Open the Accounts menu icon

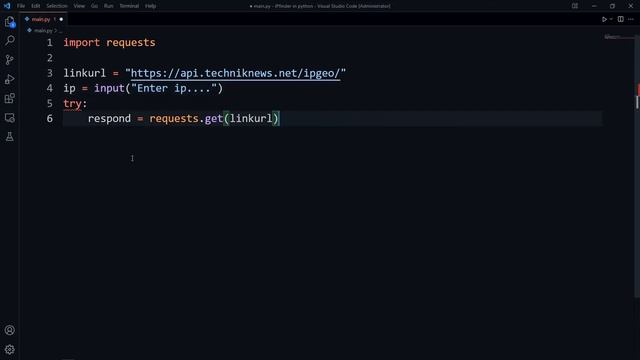click(10, 330)
